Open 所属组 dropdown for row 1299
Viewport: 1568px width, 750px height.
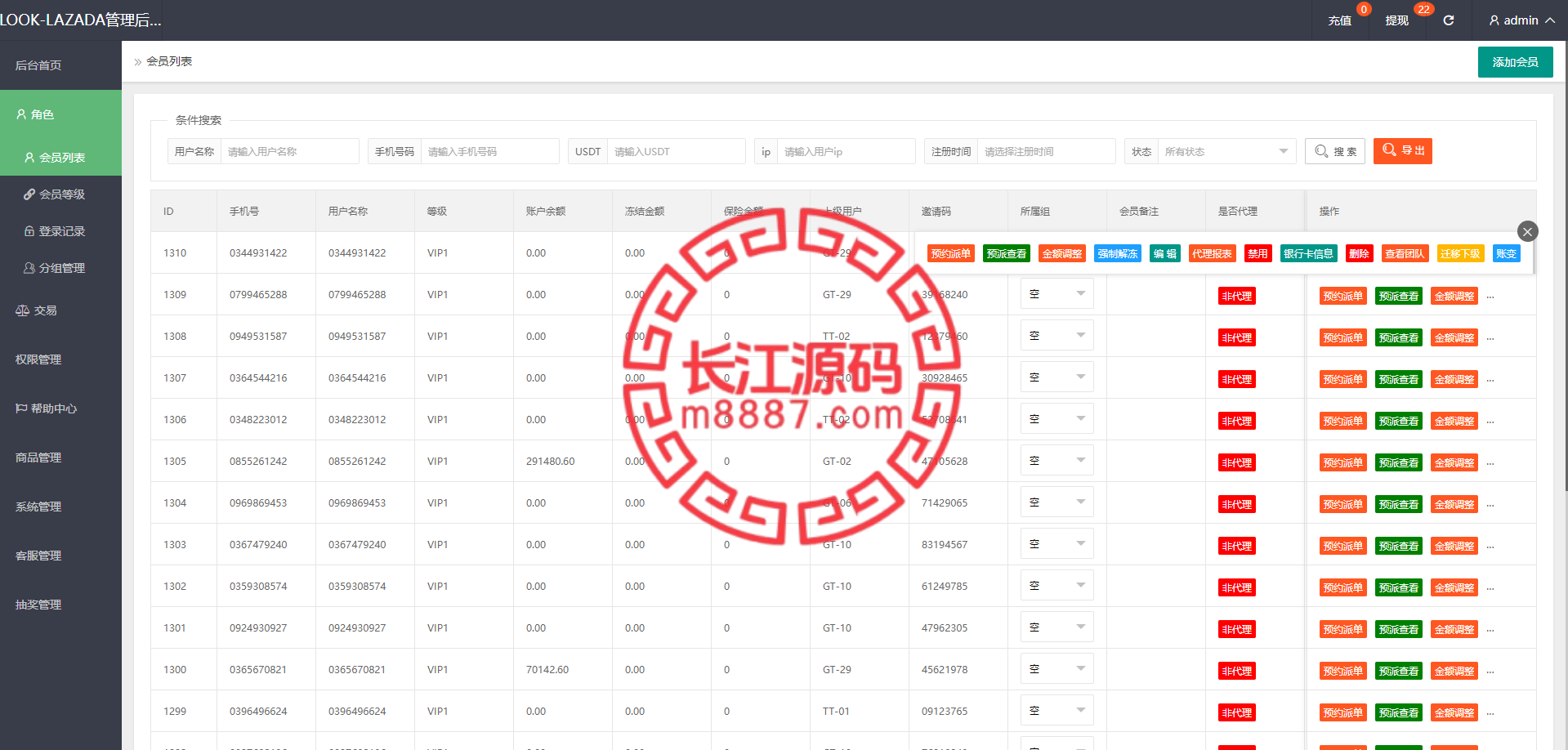(1057, 711)
